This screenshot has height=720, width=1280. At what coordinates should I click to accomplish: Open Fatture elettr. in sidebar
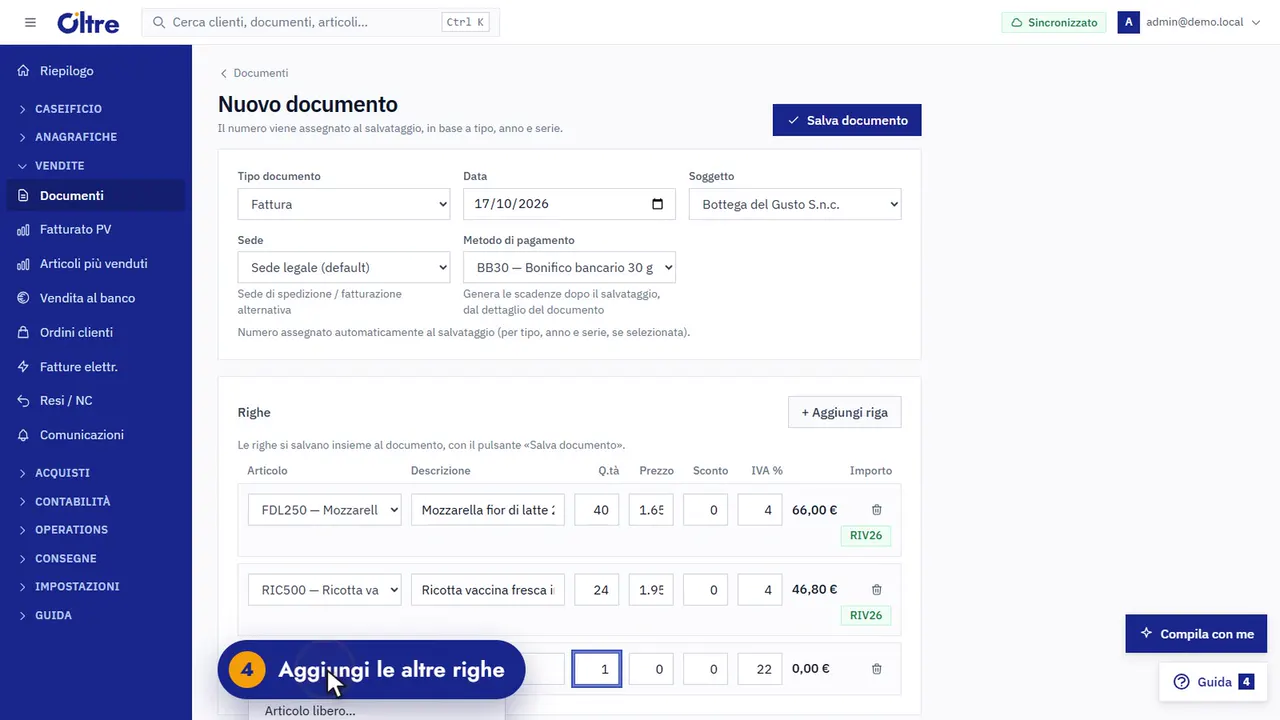point(96,367)
